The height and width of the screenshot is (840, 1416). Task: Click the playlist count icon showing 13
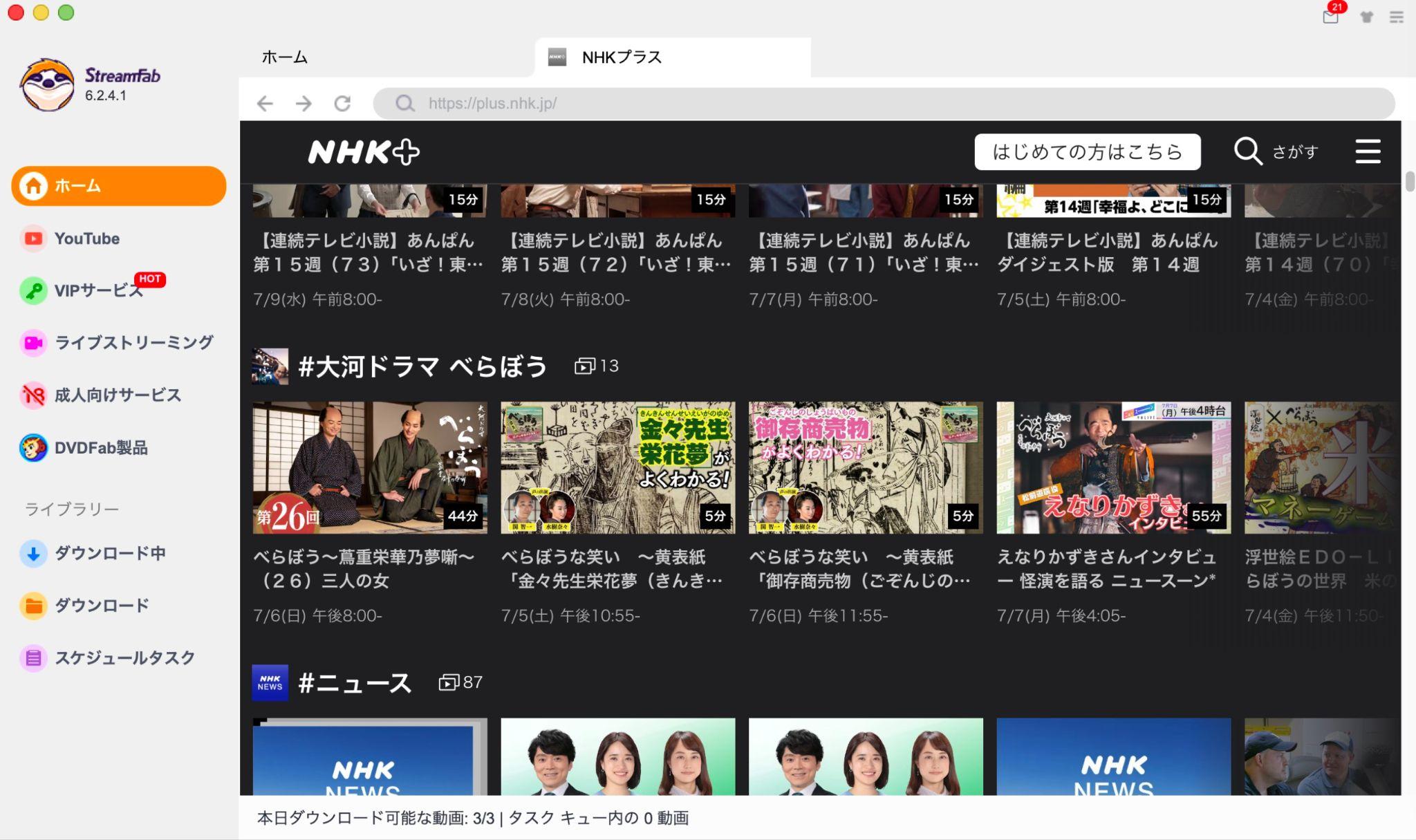pos(585,366)
